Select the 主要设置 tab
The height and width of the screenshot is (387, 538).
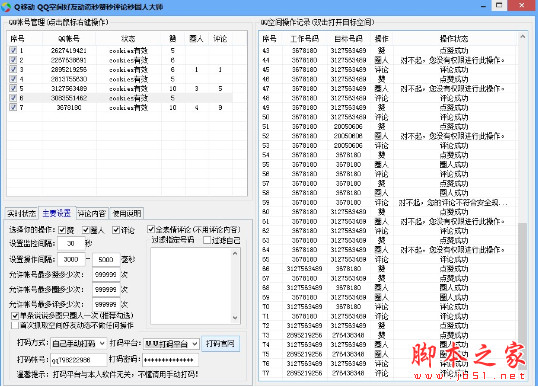[x=57, y=213]
